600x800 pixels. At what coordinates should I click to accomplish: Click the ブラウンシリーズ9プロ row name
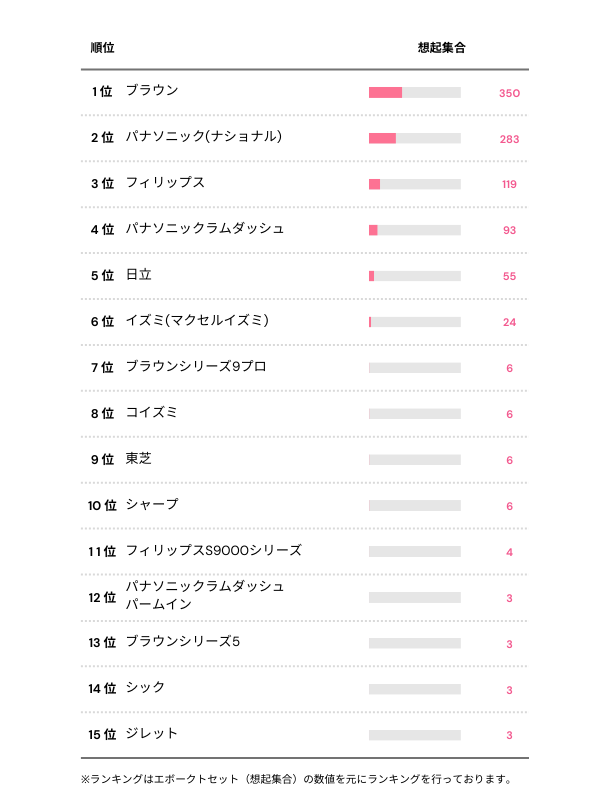click(x=196, y=367)
